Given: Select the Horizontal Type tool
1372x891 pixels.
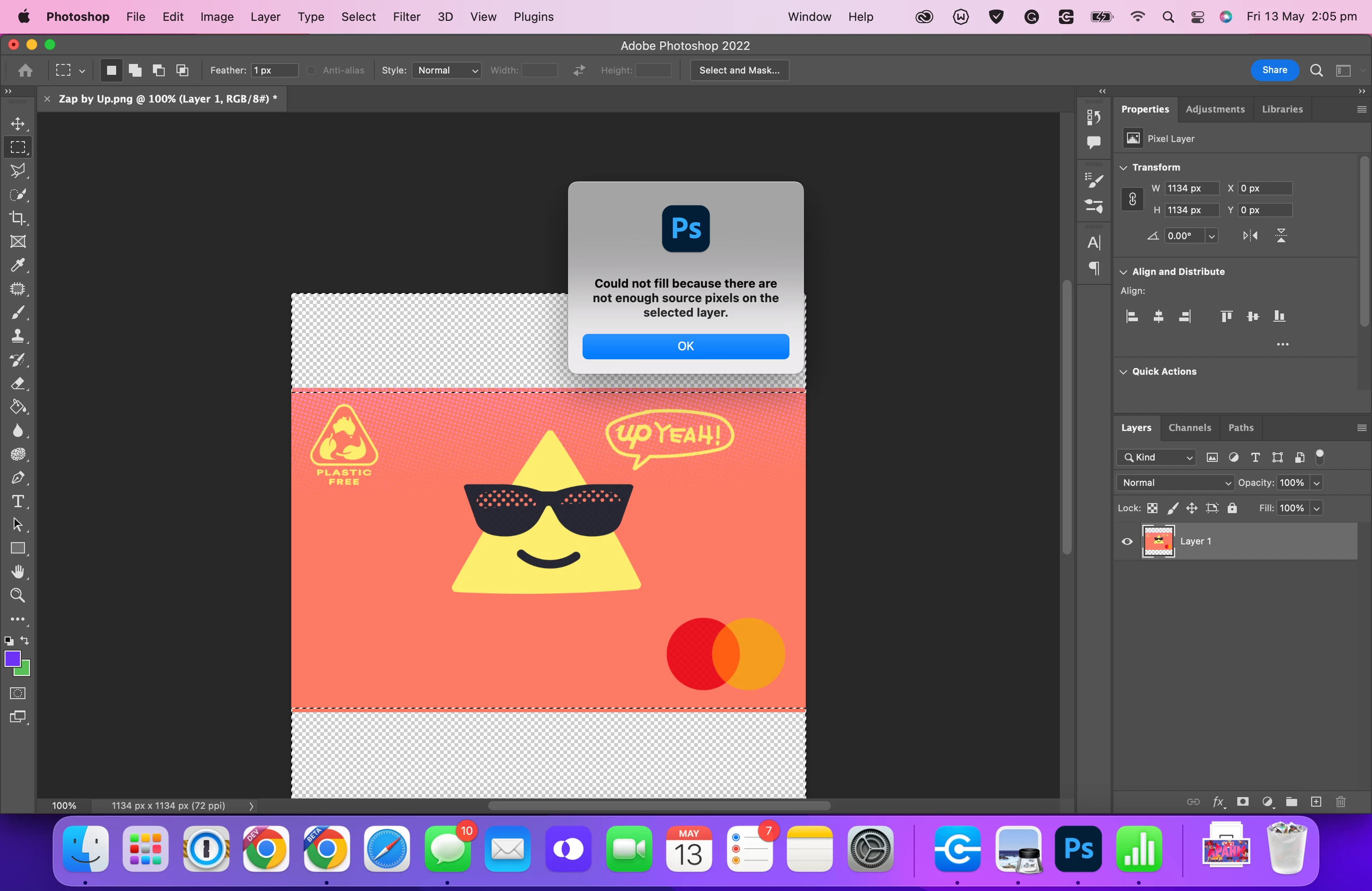Looking at the screenshot, I should pos(18,501).
